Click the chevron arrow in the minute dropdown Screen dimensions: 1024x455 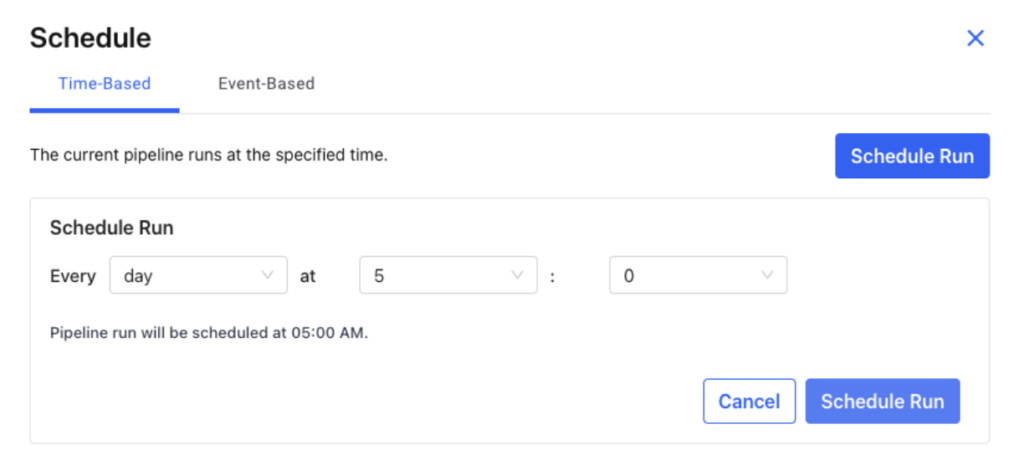(x=767, y=276)
